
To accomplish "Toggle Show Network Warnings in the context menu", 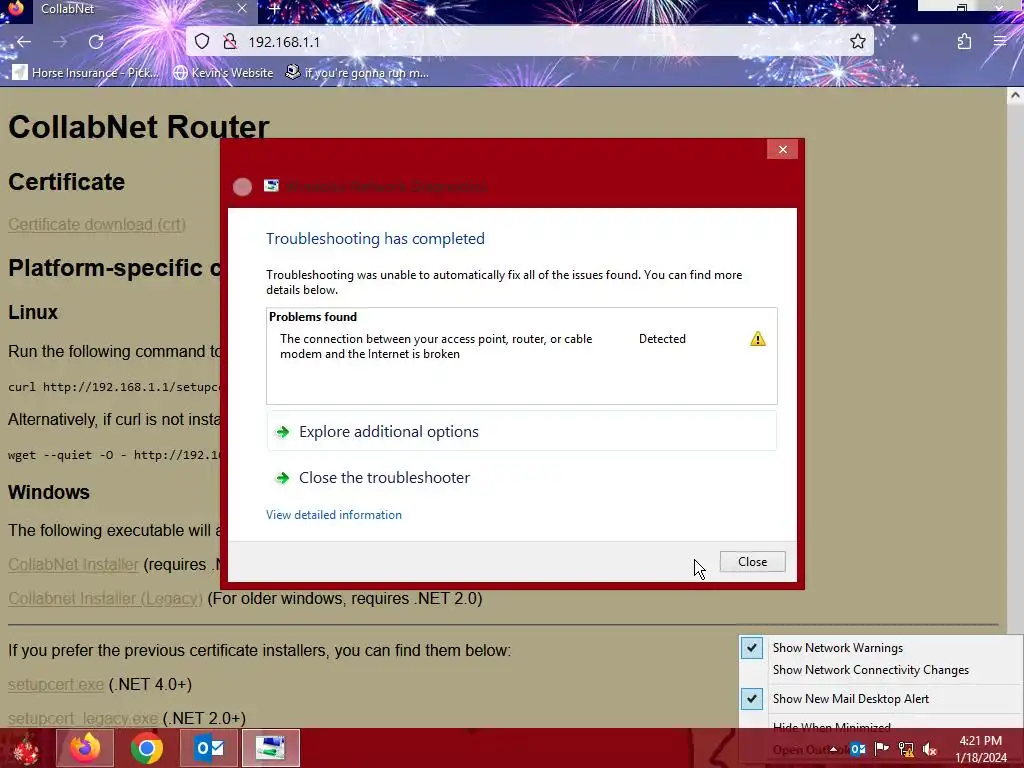I will point(880,648).
